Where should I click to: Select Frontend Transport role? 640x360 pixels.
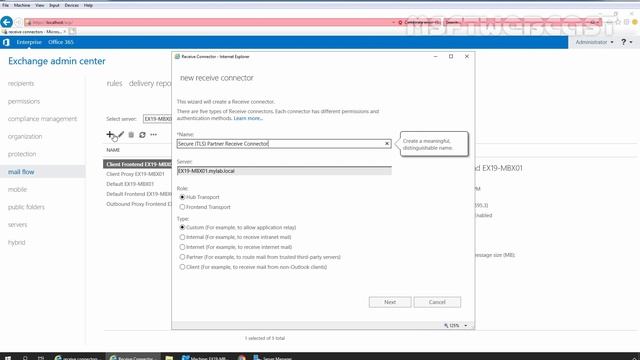pyautogui.click(x=182, y=207)
